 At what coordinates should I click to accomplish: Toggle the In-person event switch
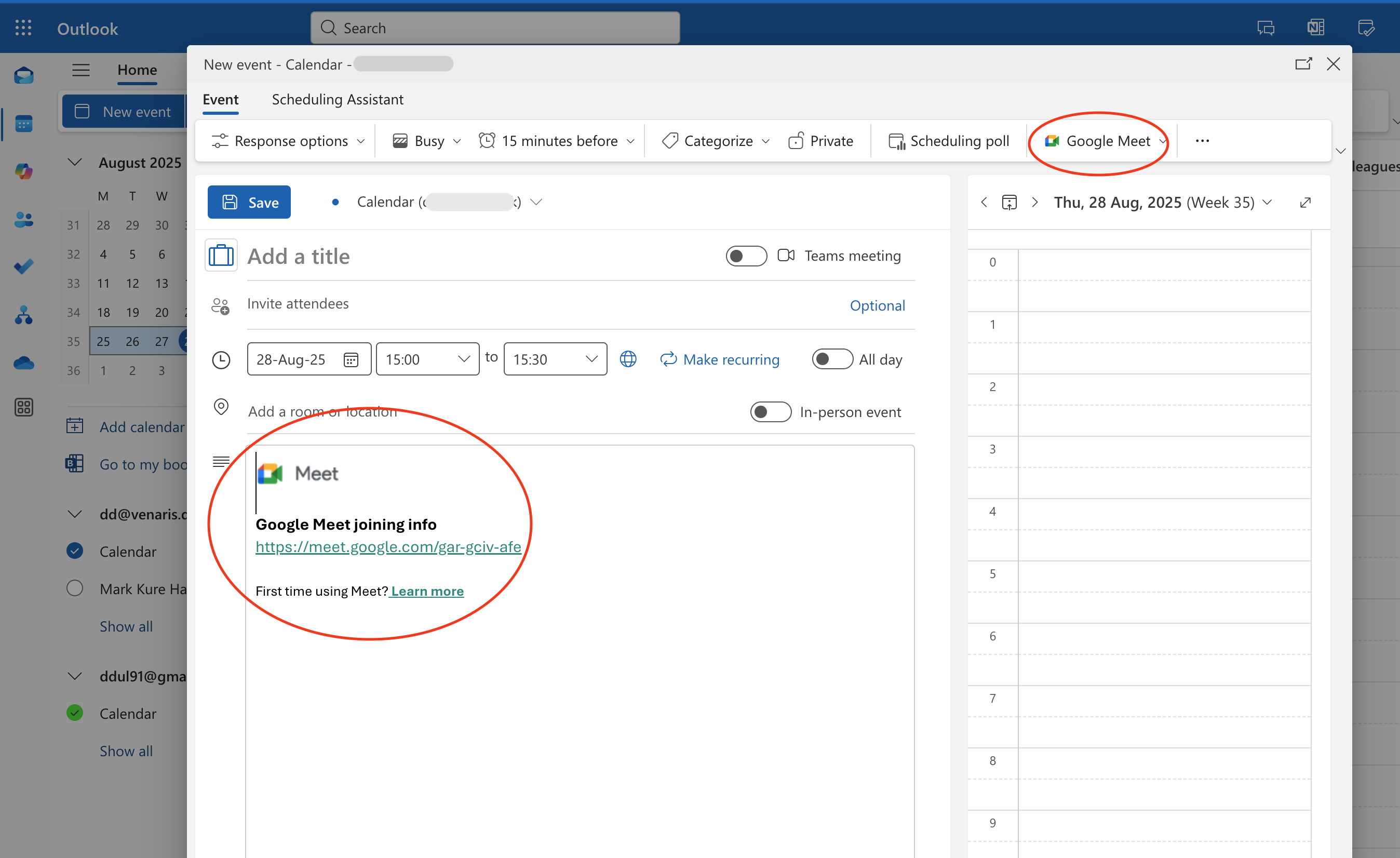[x=771, y=412]
